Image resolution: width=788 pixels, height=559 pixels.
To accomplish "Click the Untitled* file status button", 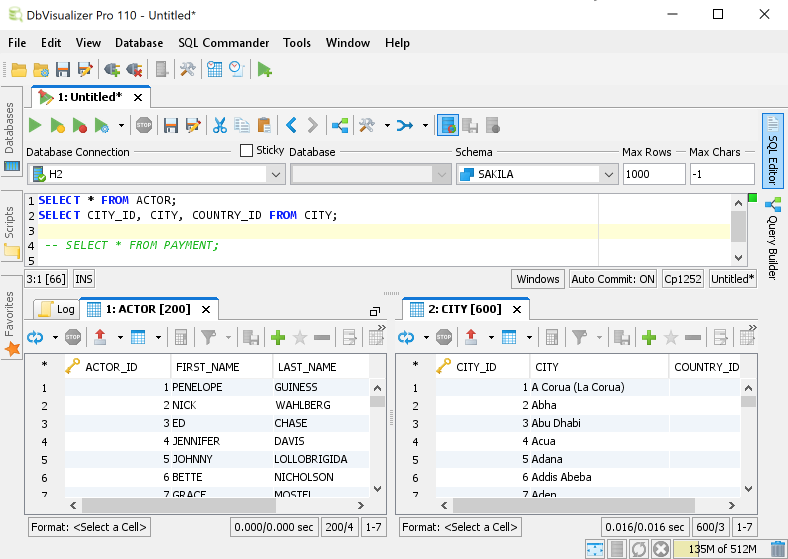I will click(733, 279).
